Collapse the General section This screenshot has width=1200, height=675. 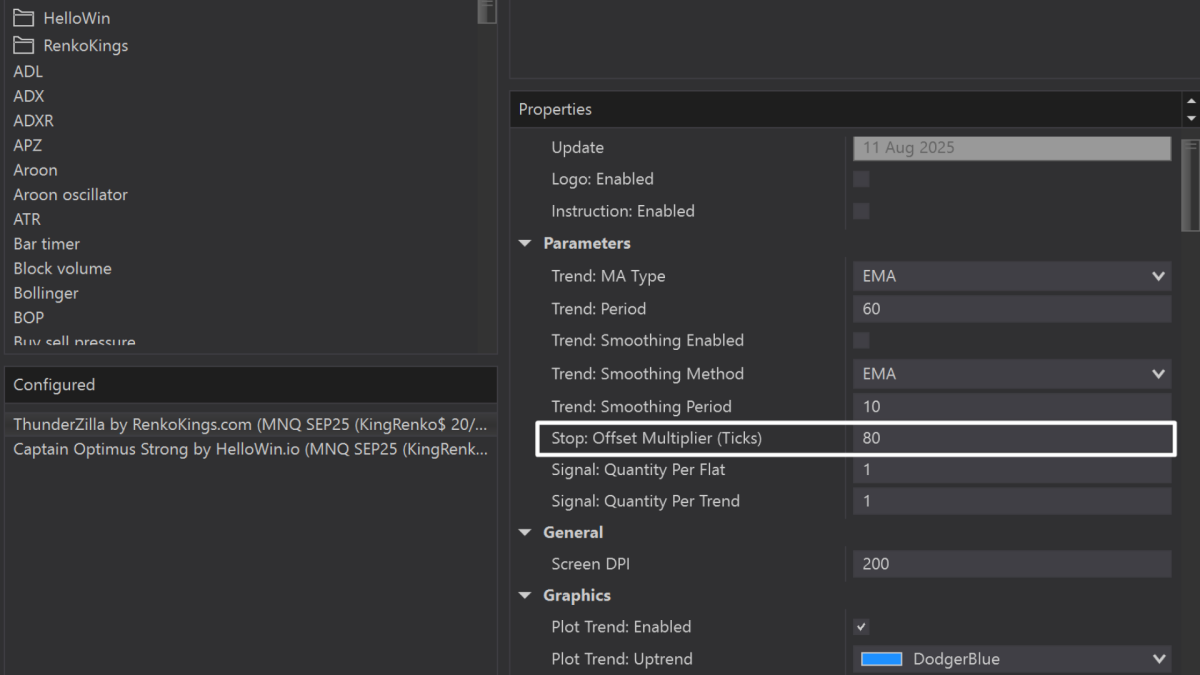coord(526,532)
